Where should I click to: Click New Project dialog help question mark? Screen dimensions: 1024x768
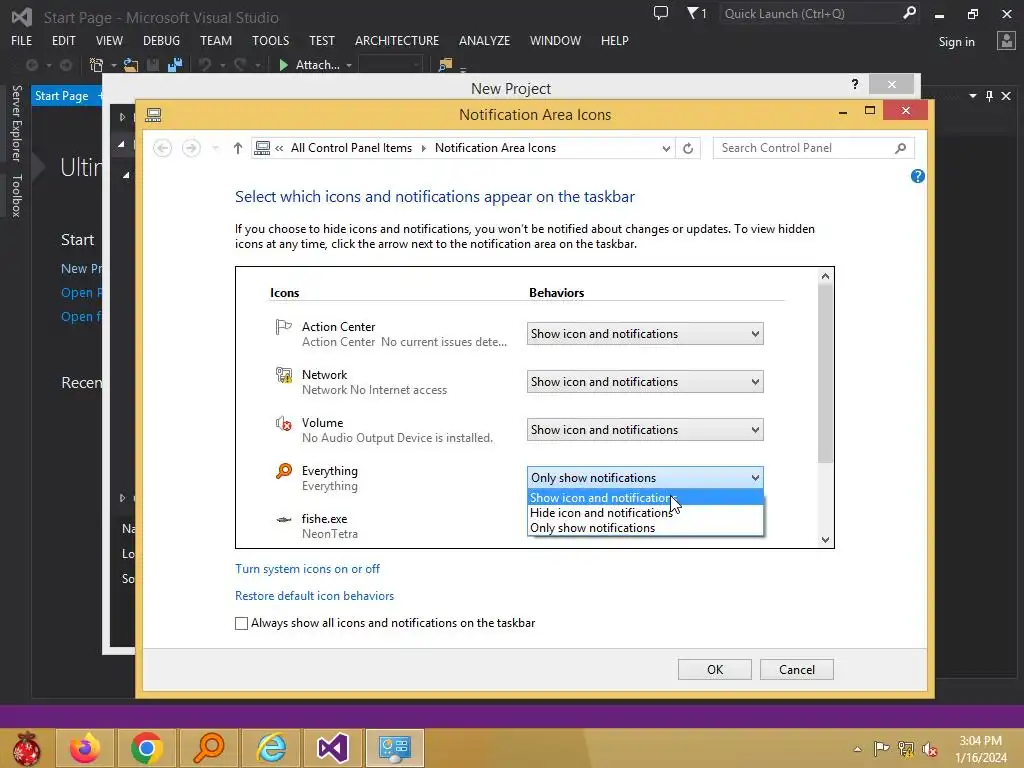pyautogui.click(x=855, y=84)
